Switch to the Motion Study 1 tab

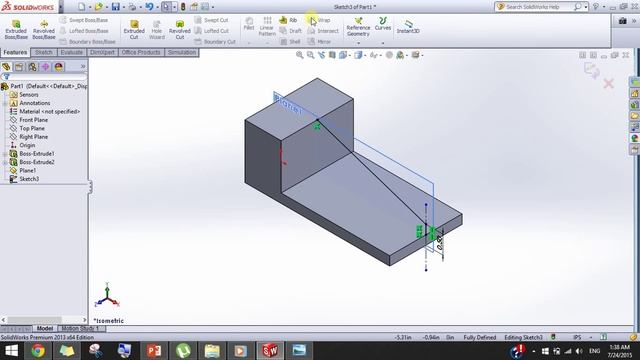[80, 329]
